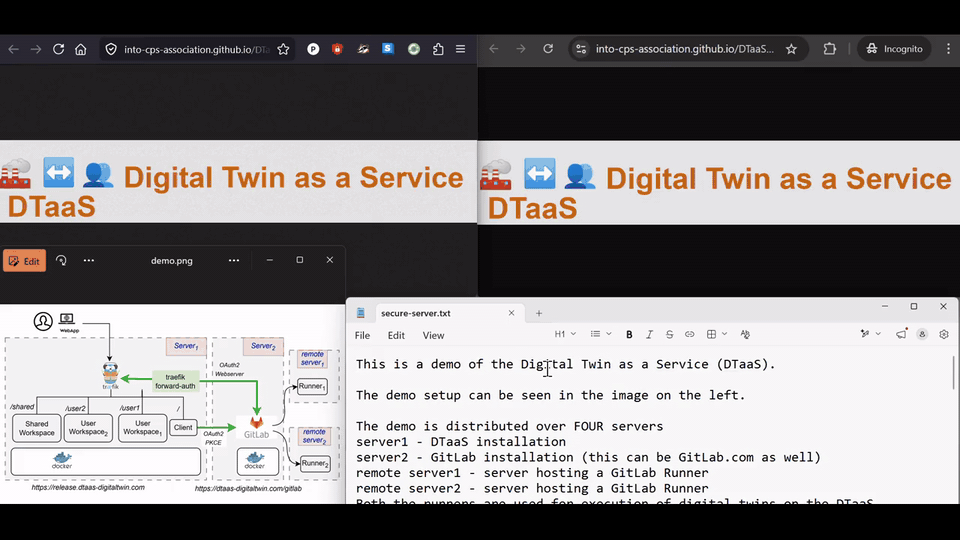Click the forward arrow in Firefox
Image resolution: width=960 pixels, height=540 pixels.
(x=36, y=49)
